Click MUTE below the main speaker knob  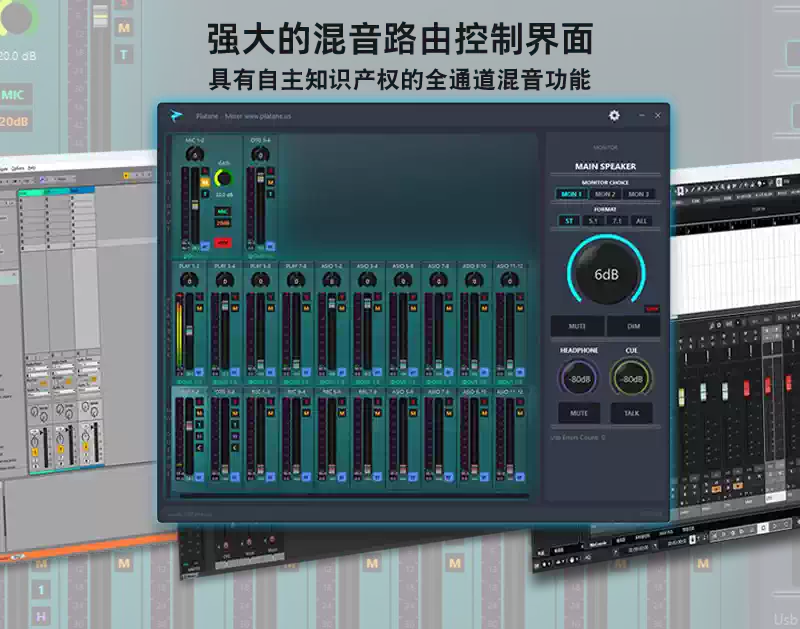[x=578, y=326]
